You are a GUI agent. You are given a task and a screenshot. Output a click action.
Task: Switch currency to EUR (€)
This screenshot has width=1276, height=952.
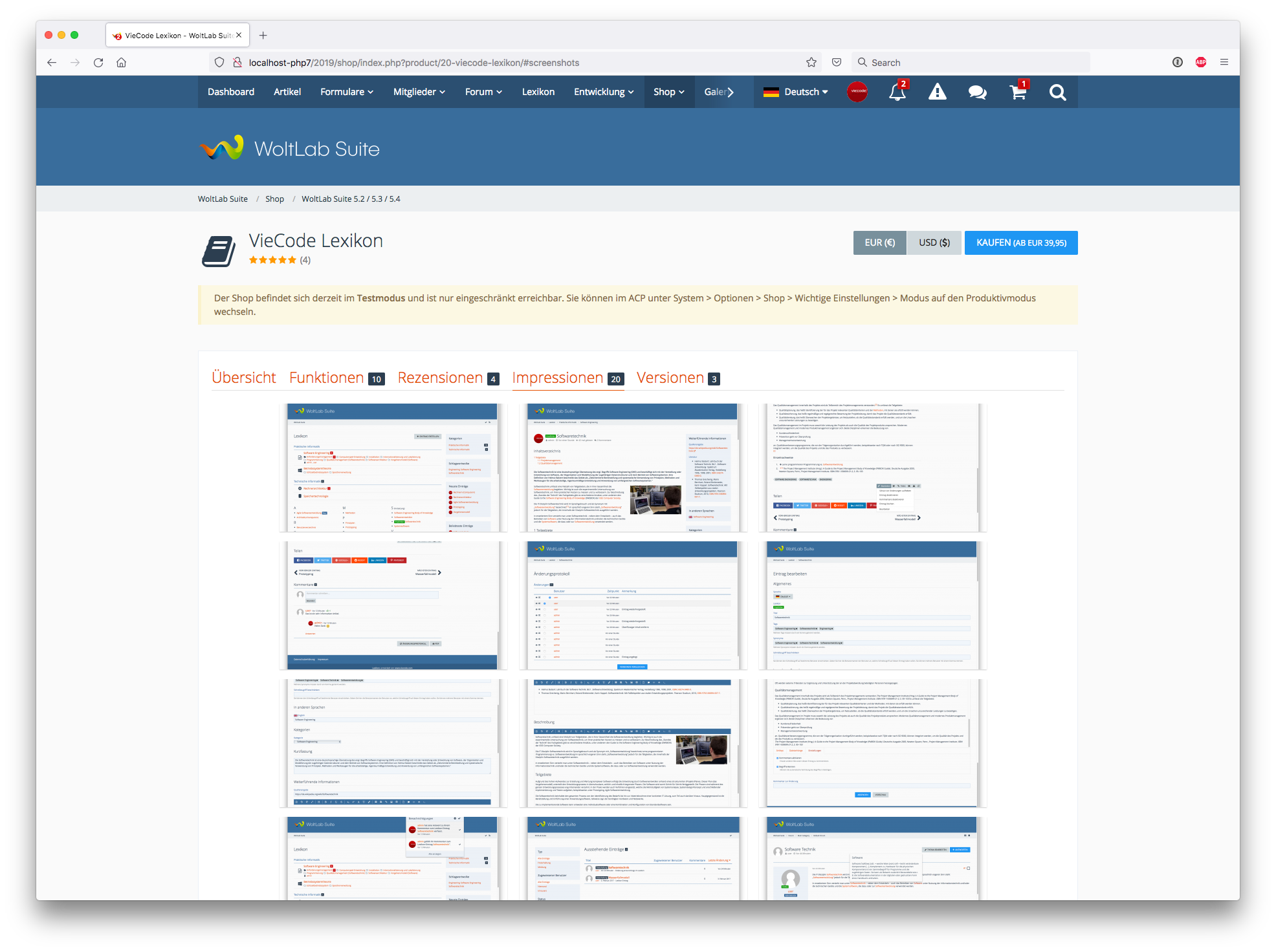point(879,243)
